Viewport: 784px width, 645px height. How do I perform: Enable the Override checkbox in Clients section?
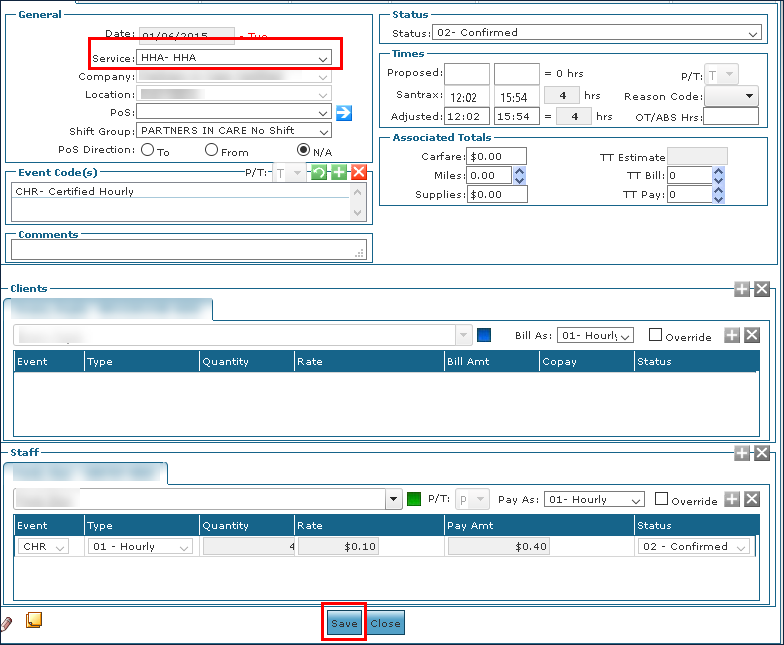(656, 335)
